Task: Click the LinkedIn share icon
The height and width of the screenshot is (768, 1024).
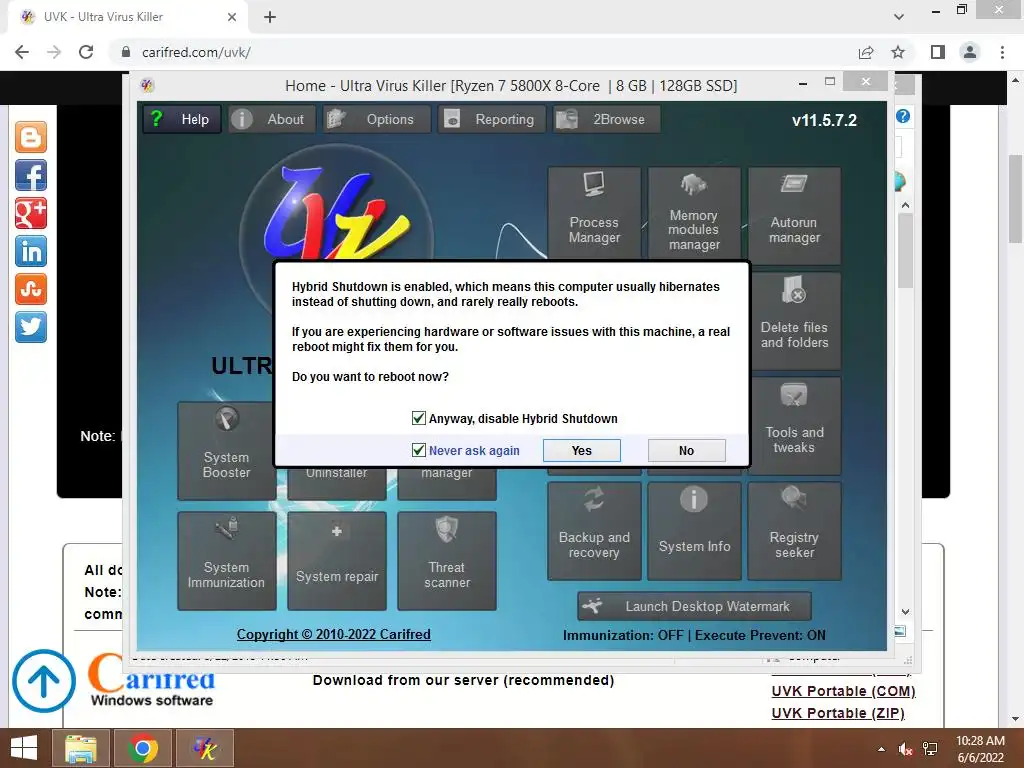Action: (31, 251)
